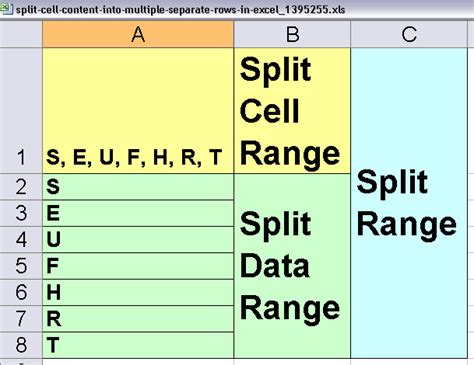Select column A header

click(x=138, y=34)
